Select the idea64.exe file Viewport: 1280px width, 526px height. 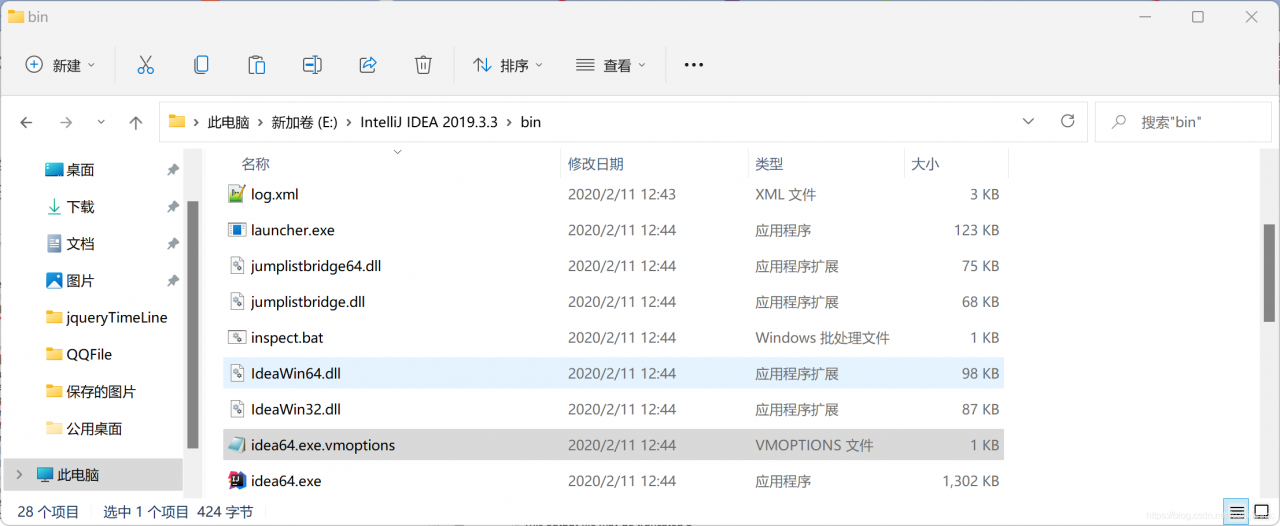(286, 481)
